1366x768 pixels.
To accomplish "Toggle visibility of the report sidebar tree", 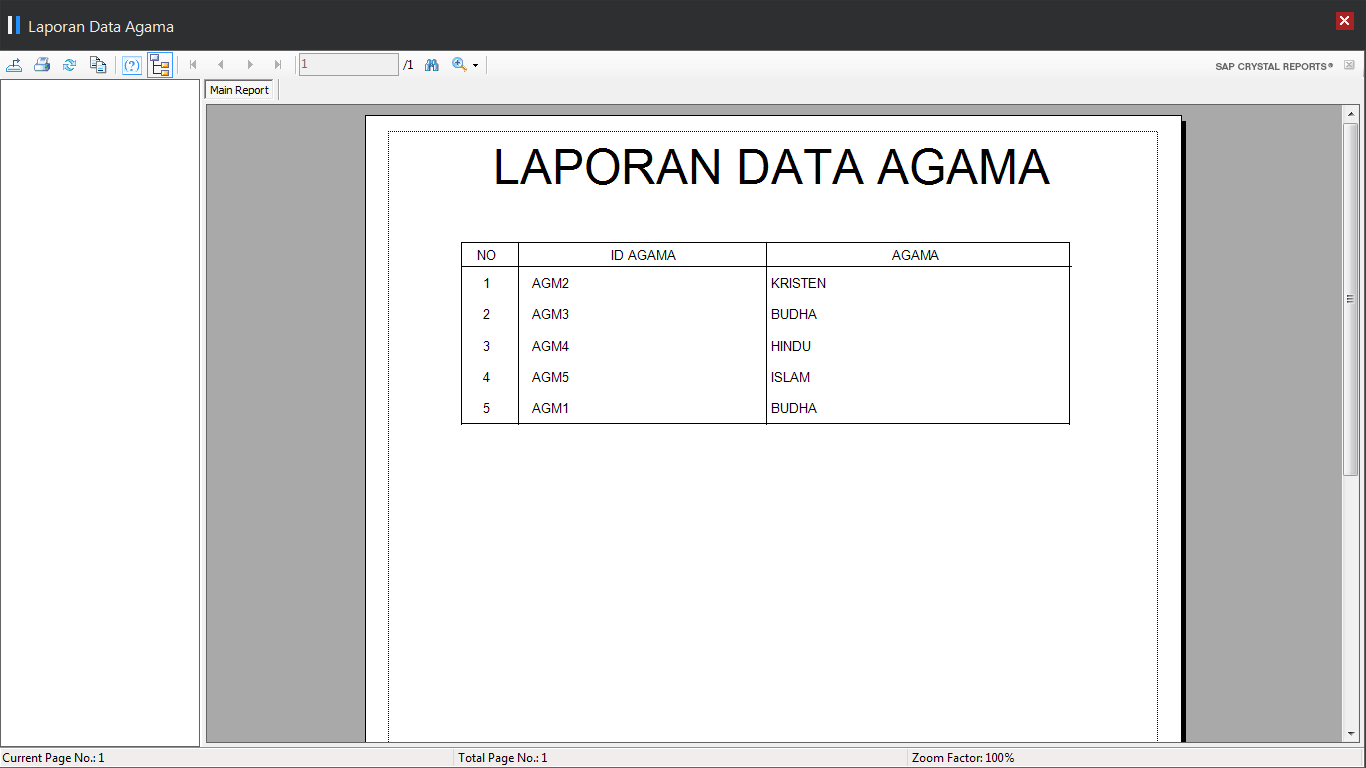I will (160, 64).
